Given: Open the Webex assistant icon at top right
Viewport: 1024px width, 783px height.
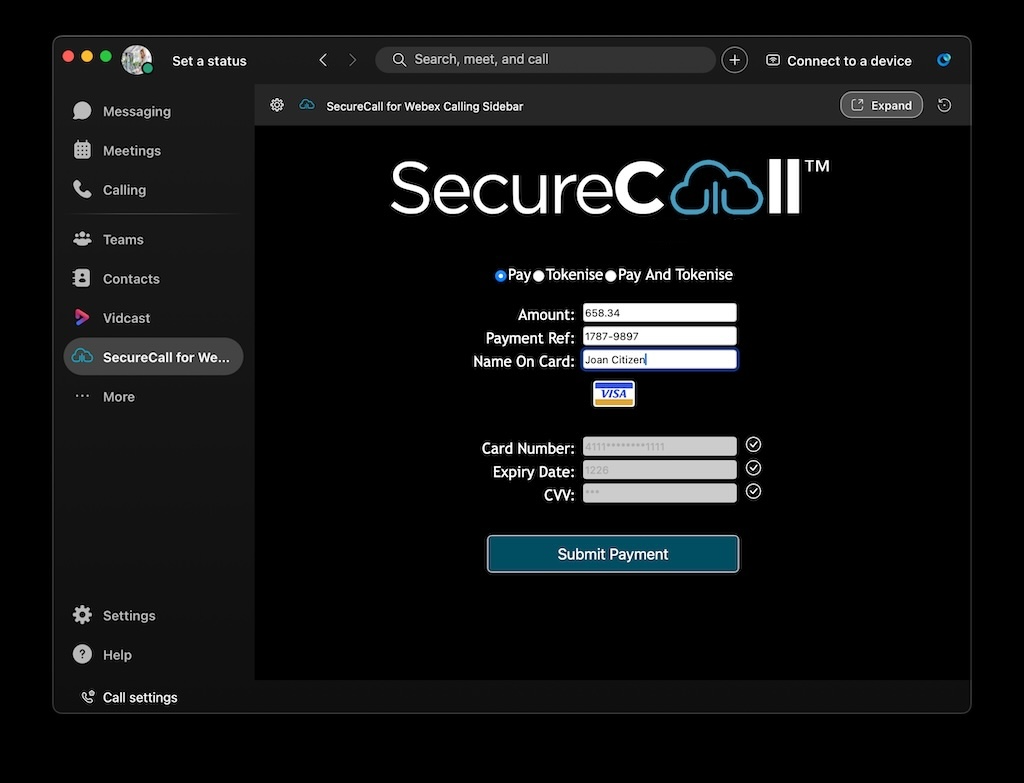Looking at the screenshot, I should pyautogui.click(x=944, y=60).
